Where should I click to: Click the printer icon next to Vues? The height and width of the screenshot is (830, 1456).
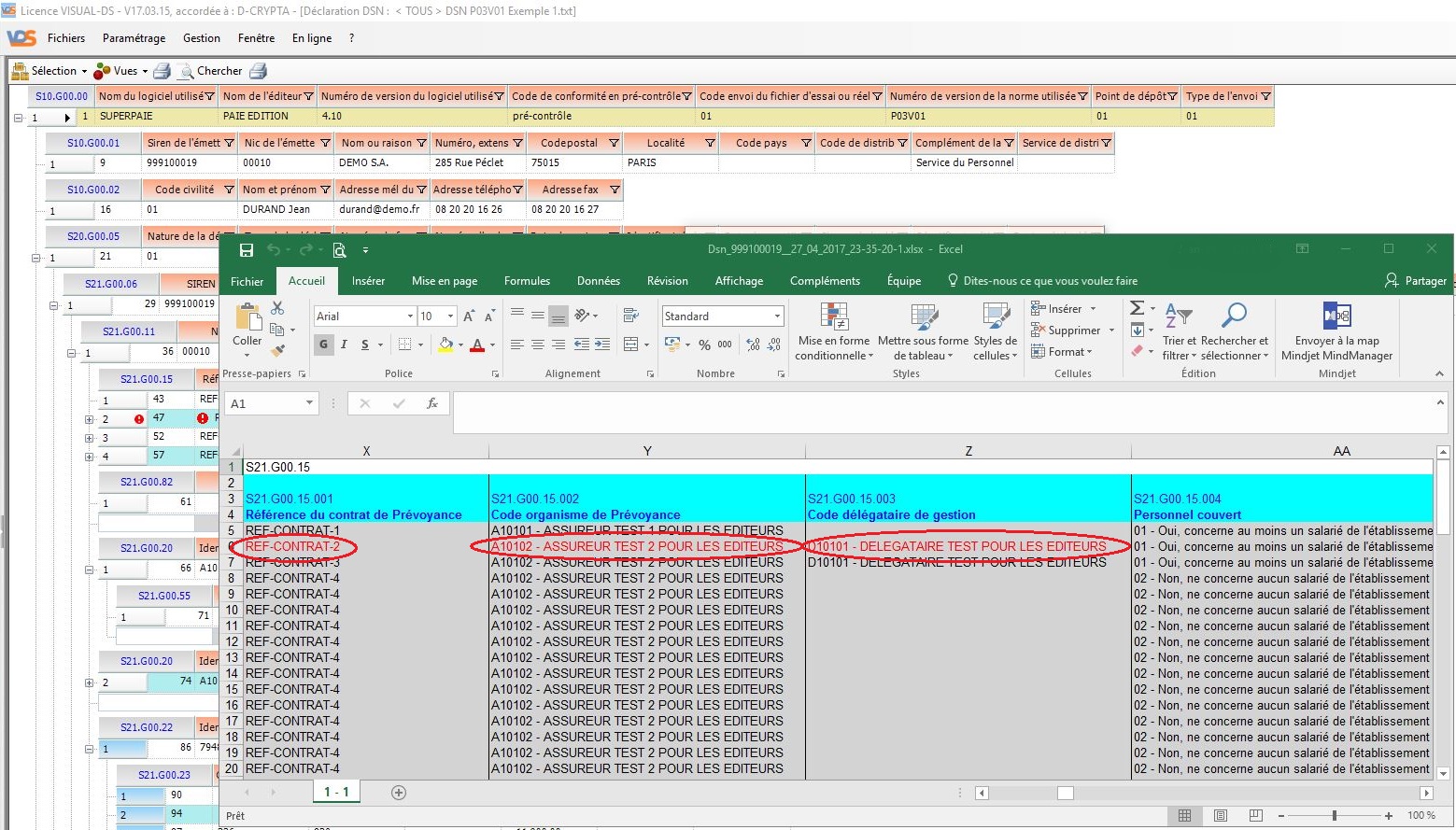pyautogui.click(x=162, y=71)
